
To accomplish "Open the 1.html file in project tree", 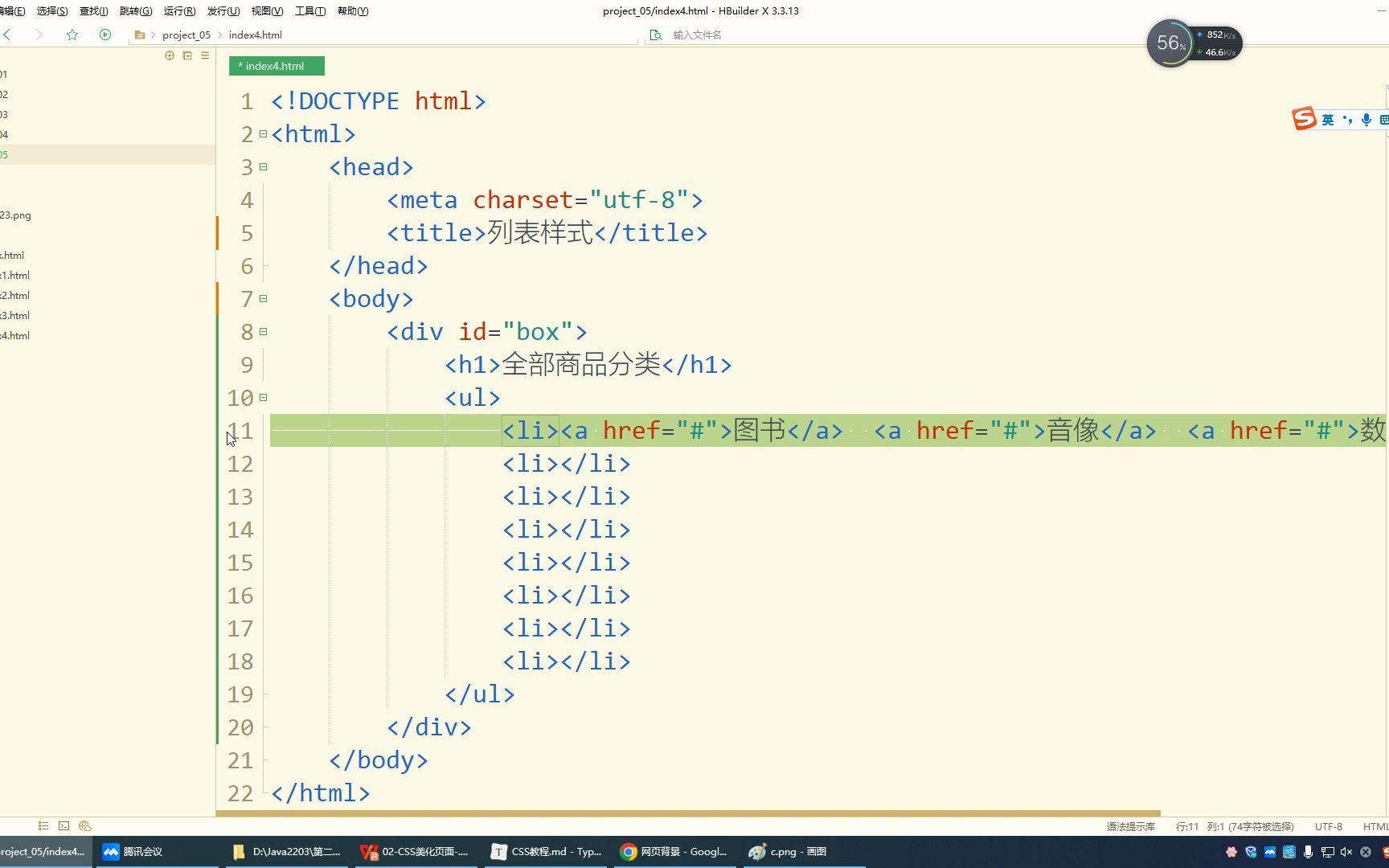I will [14, 276].
